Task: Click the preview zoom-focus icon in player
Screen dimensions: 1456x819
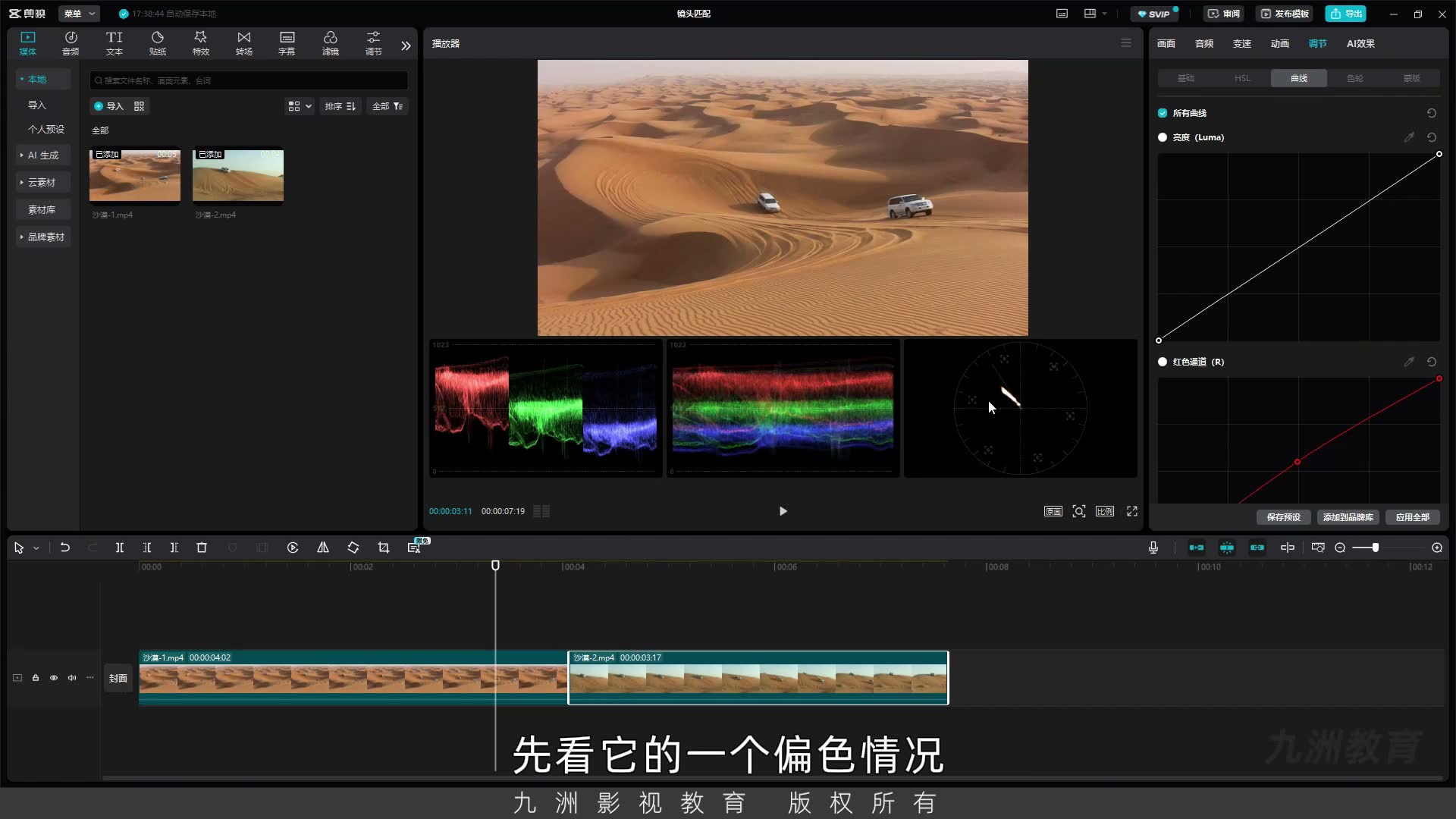Action: (x=1079, y=511)
